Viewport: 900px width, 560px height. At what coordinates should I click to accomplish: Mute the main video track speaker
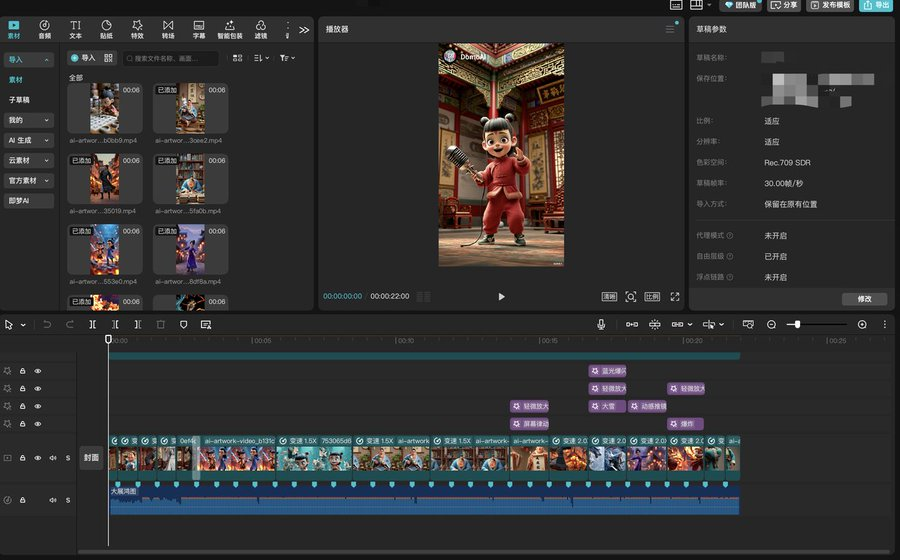pyautogui.click(x=53, y=458)
